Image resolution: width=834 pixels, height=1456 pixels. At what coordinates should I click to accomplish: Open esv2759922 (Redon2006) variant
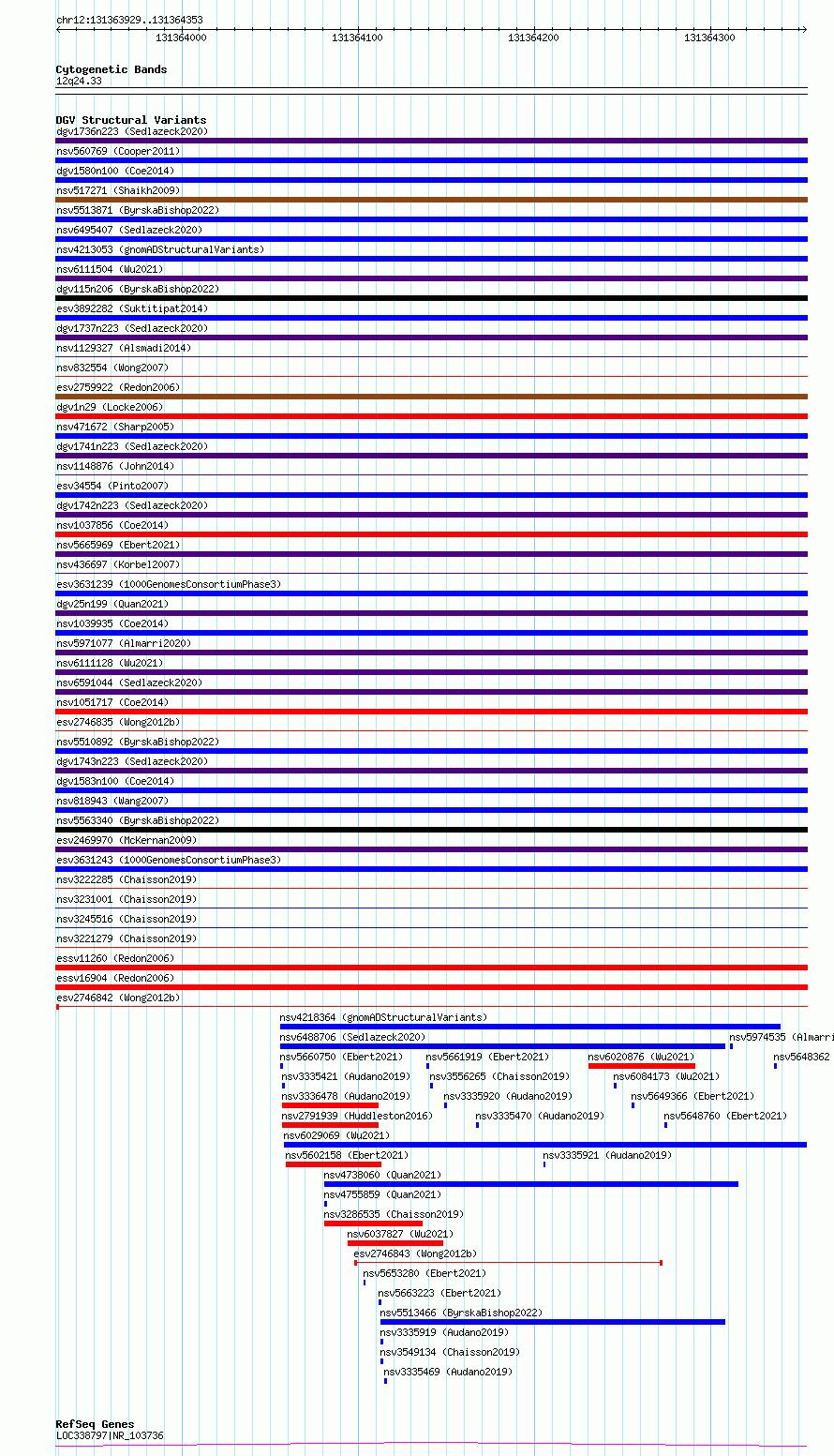tap(118, 387)
